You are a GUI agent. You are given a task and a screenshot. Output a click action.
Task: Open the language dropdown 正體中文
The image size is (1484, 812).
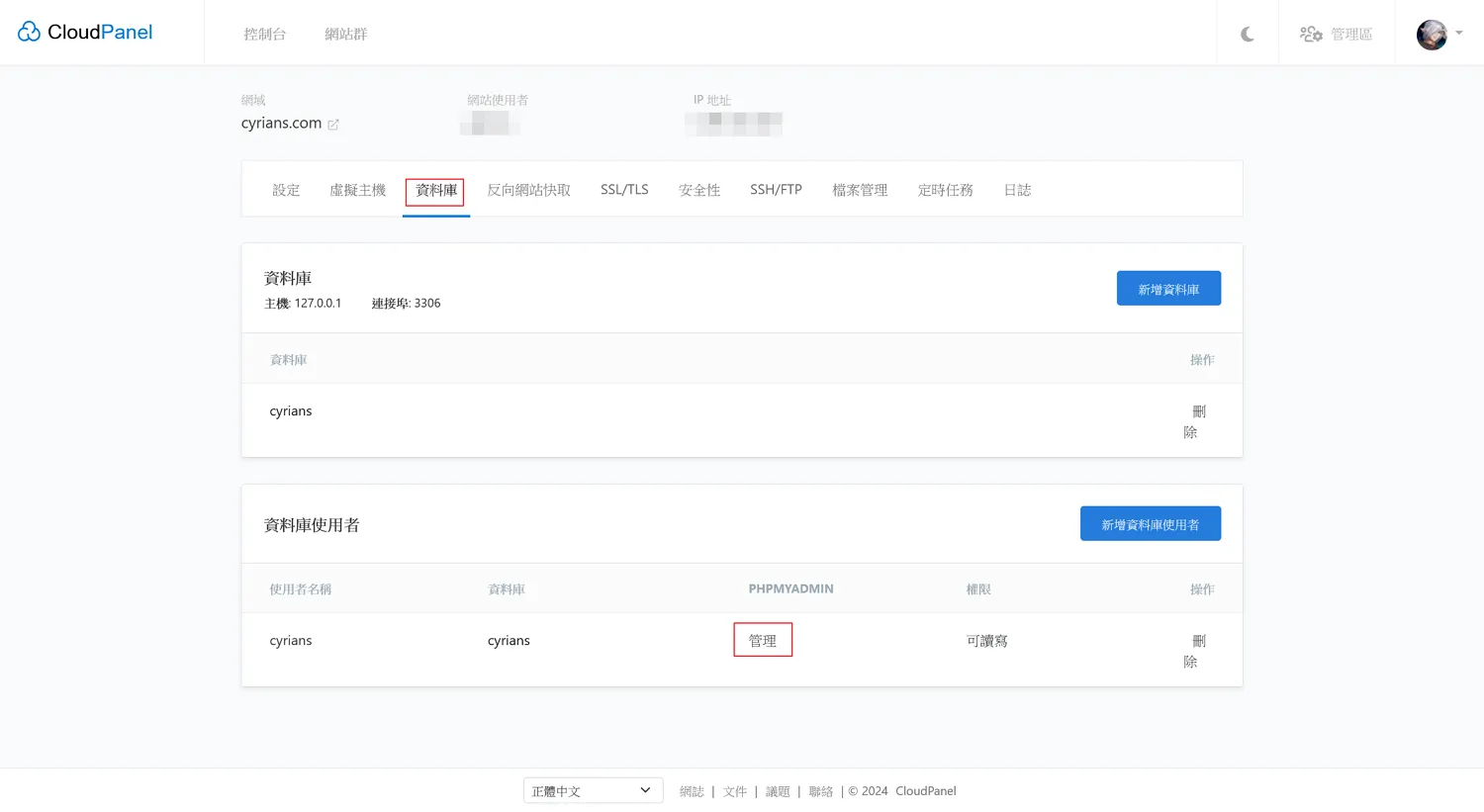tap(593, 790)
